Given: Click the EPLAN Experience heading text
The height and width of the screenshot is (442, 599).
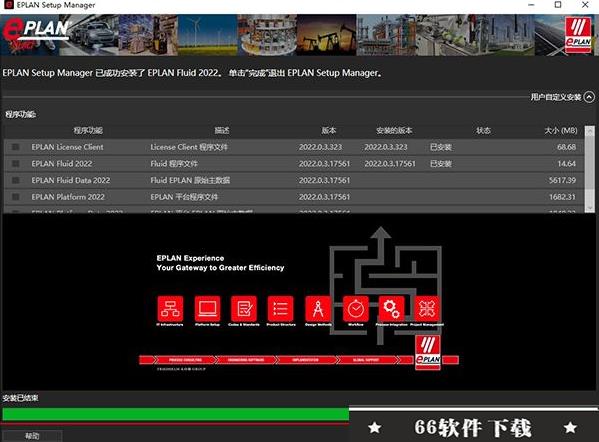Looking at the screenshot, I should click(x=190, y=258).
